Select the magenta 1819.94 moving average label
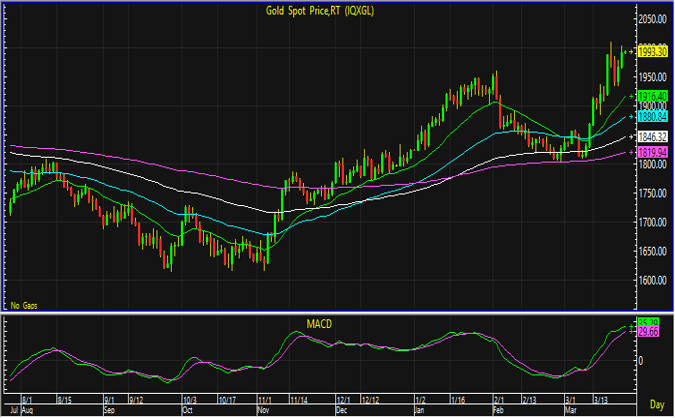This screenshot has width=675, height=418. (653, 152)
